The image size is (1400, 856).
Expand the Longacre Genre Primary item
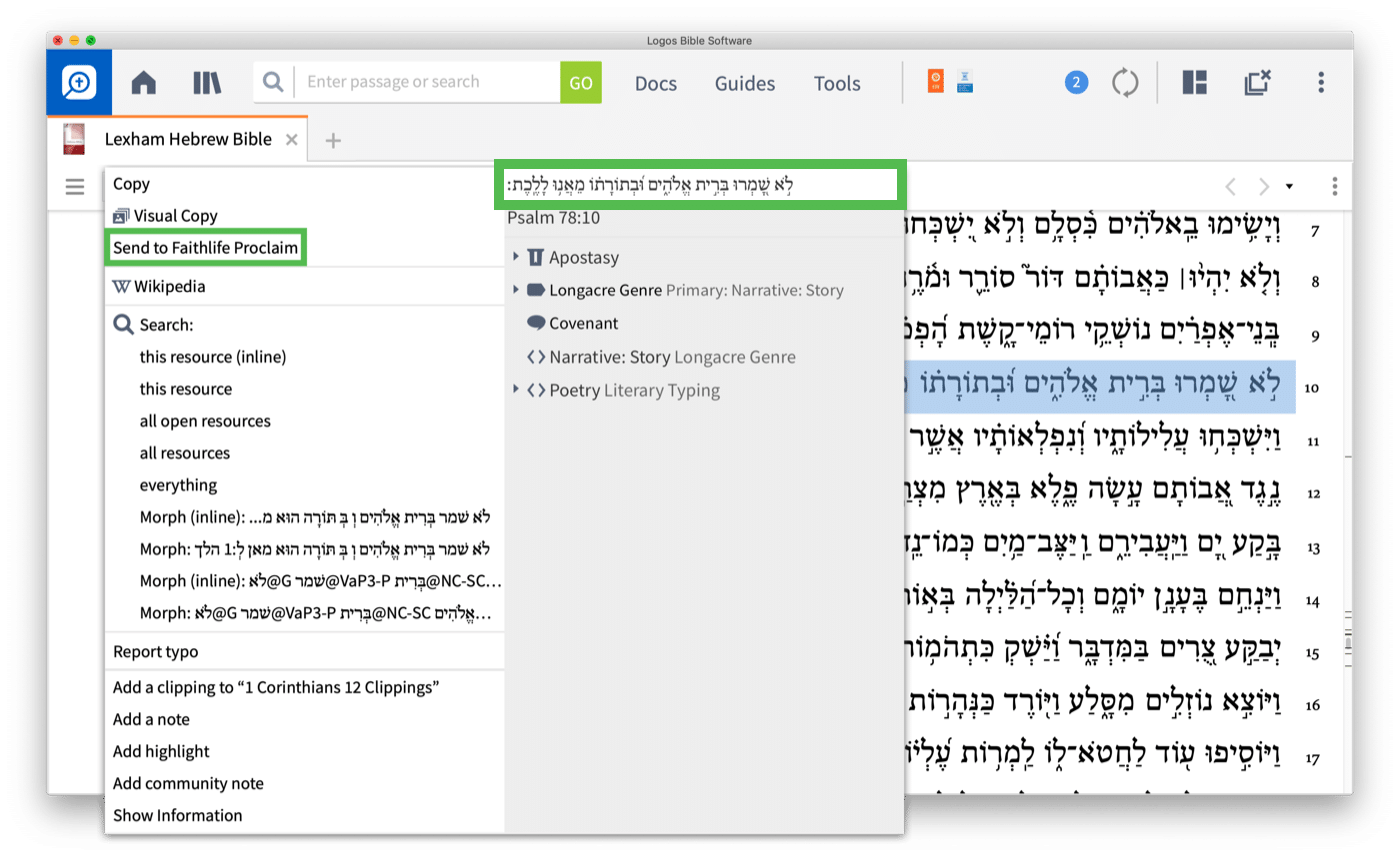tap(516, 290)
